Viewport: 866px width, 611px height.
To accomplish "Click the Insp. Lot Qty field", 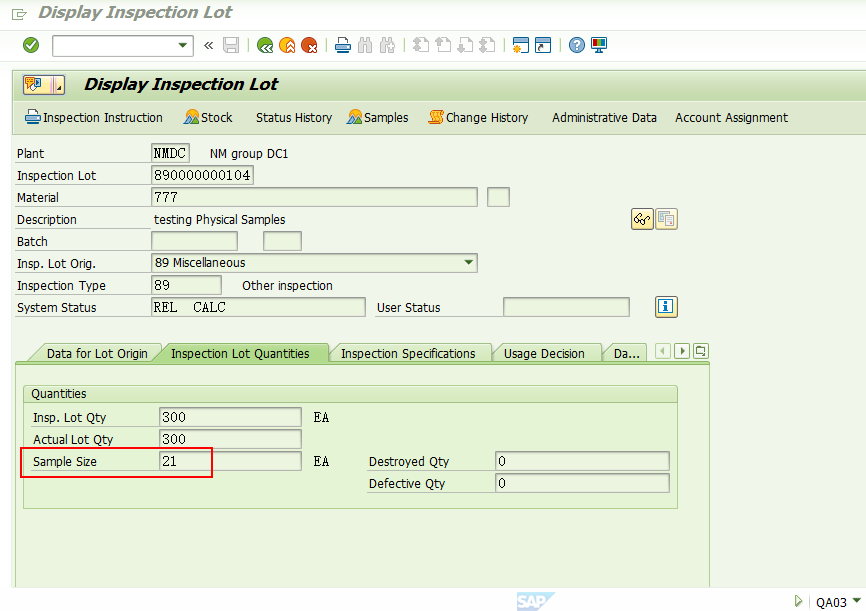I will point(230,418).
